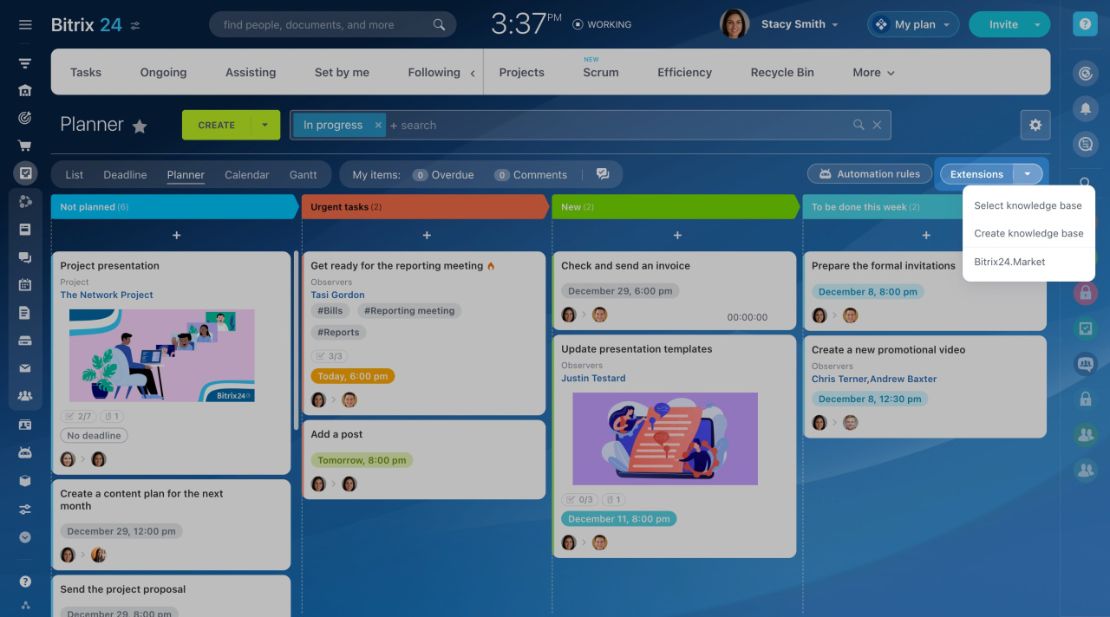Image resolution: width=1110 pixels, height=617 pixels.
Task: Open the notifications bell in right sidebar
Action: coord(1085,109)
